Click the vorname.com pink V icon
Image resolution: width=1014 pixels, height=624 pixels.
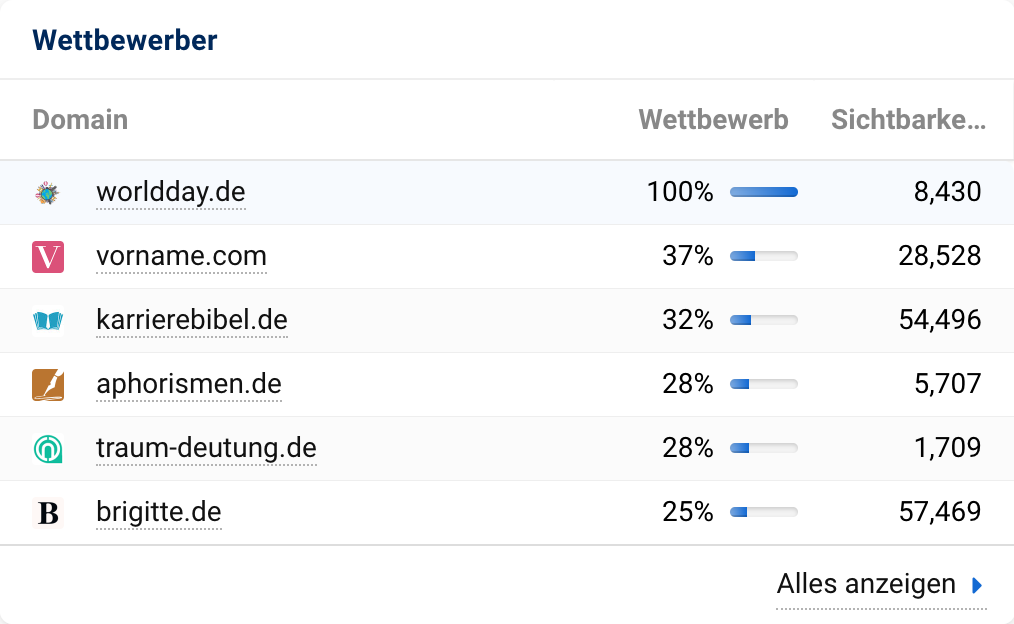pos(48,257)
